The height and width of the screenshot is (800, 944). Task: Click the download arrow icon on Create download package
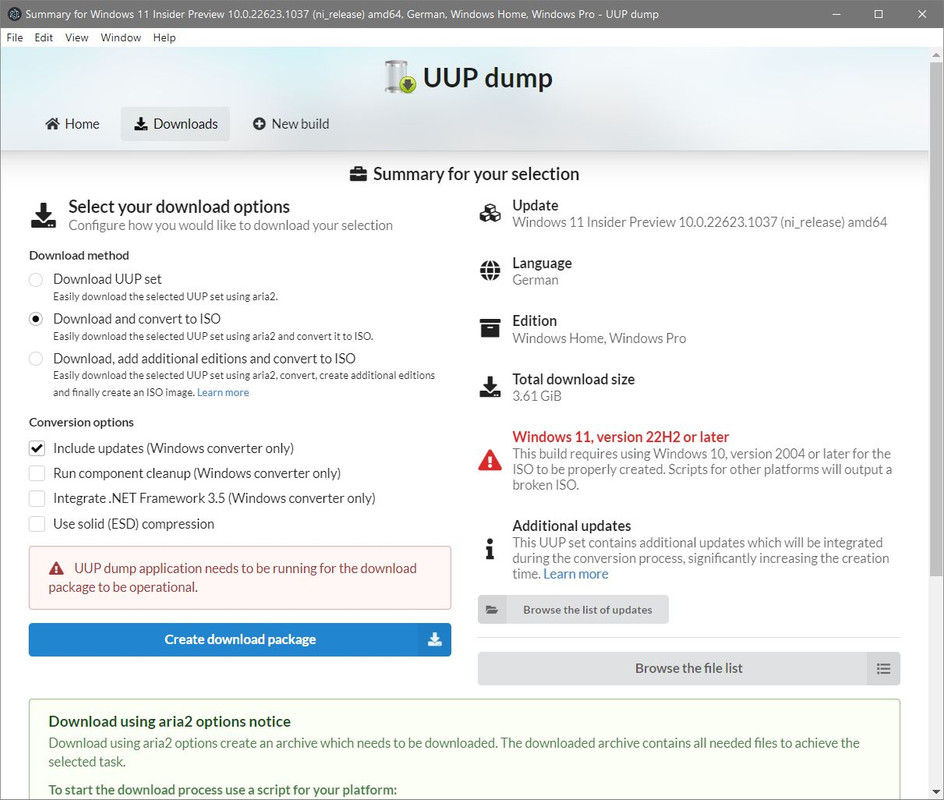point(435,639)
